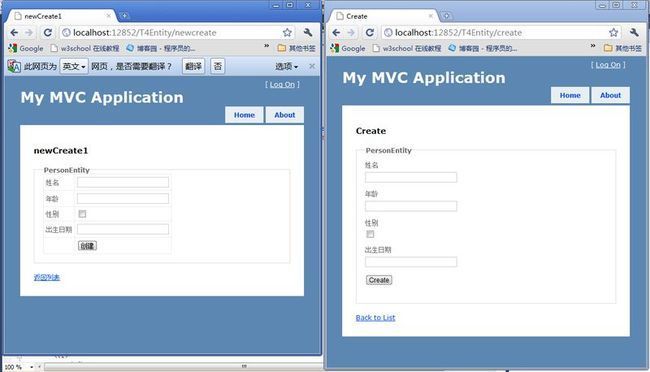The height and width of the screenshot is (372, 650).
Task: Click 出生日期 input in Create form
Action: 411,262
